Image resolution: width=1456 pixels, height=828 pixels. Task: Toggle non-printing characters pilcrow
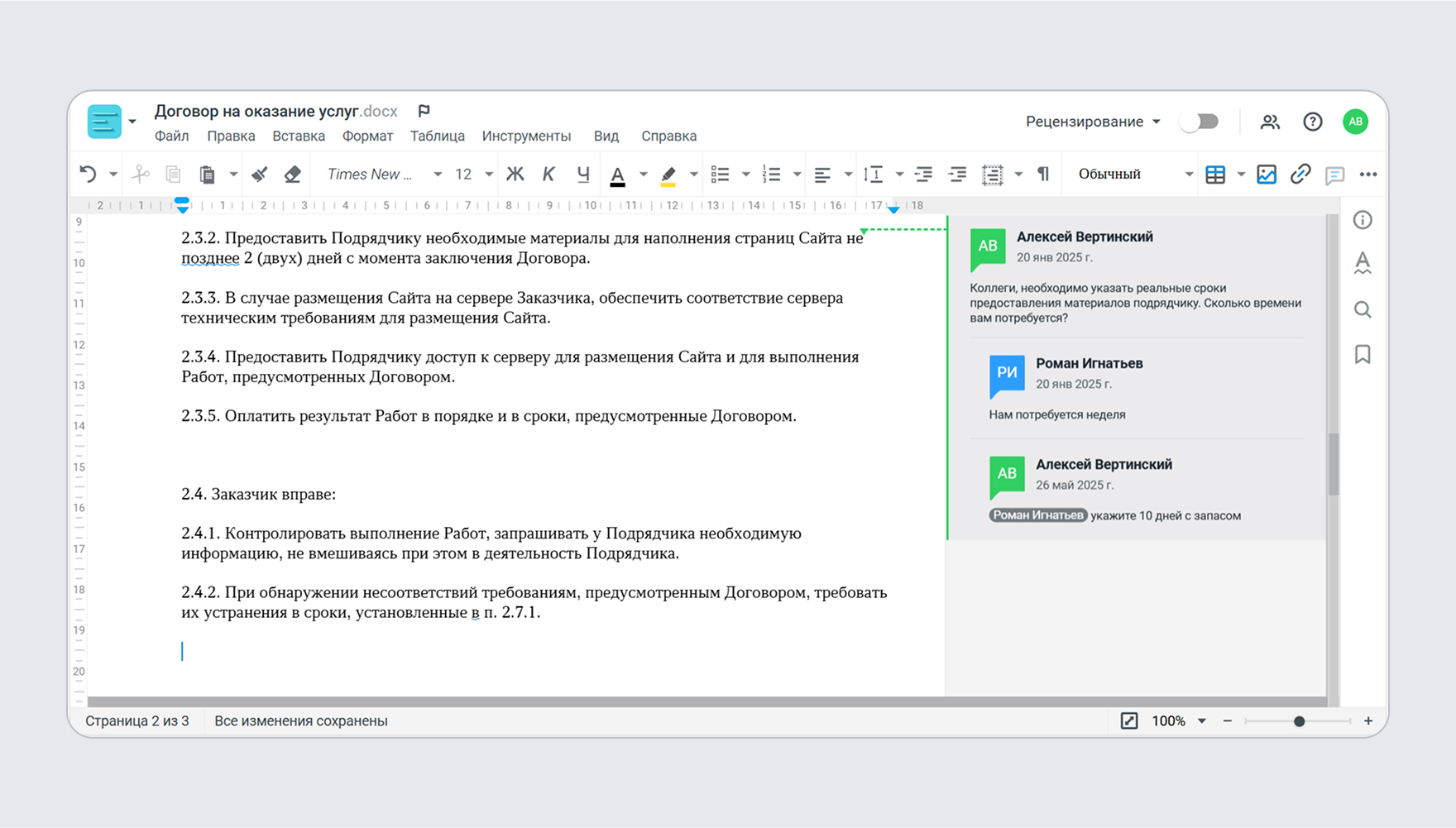click(x=1043, y=174)
